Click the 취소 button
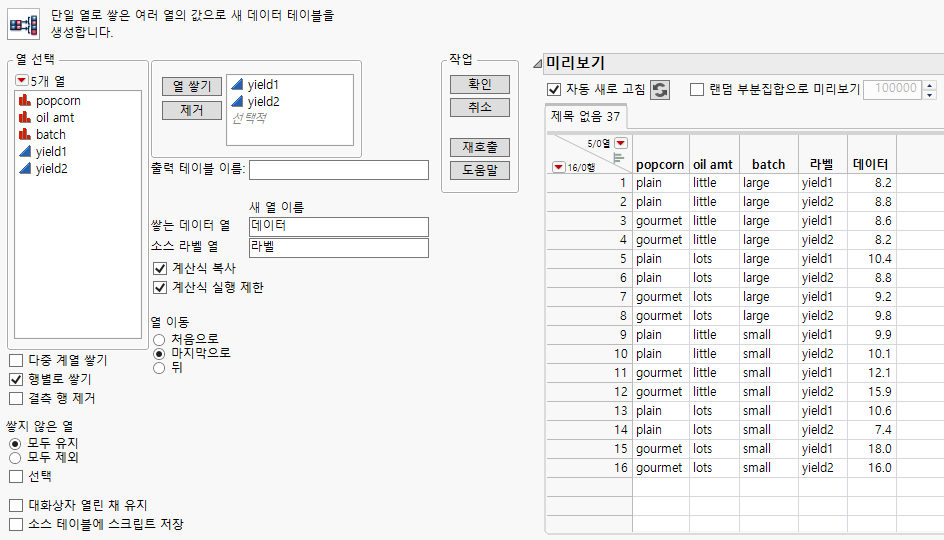This screenshot has height=540, width=944. point(480,108)
